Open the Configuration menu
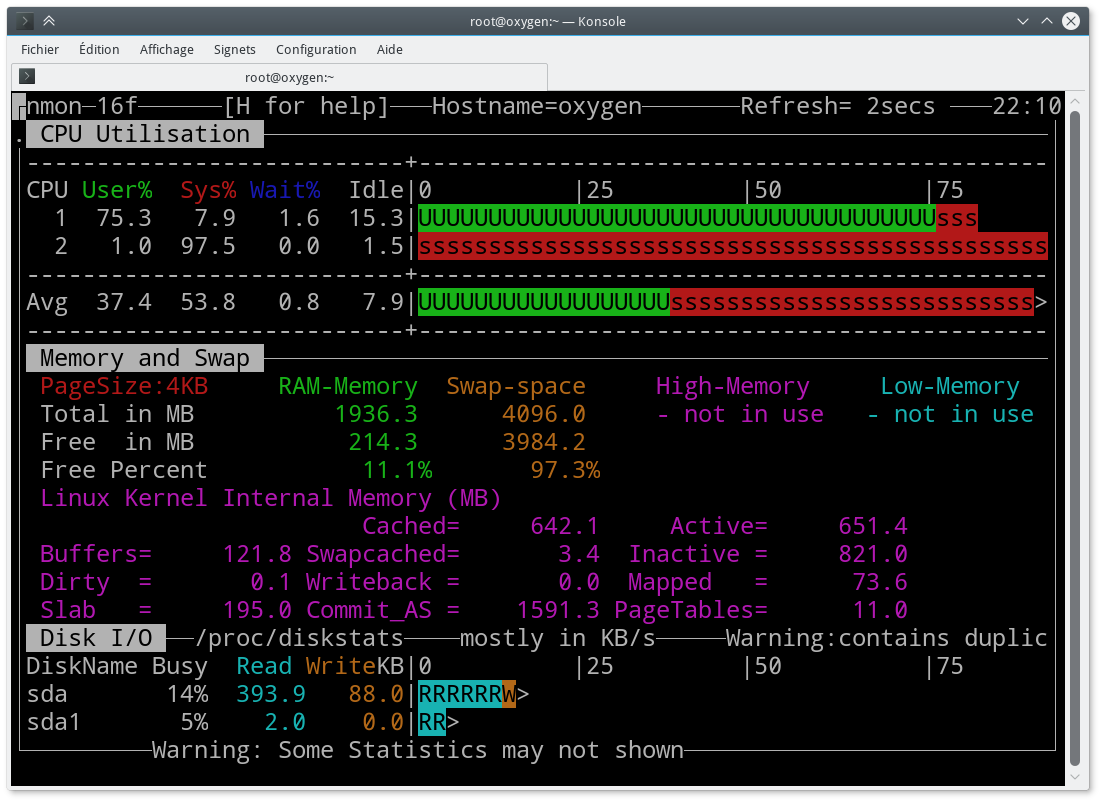 click(316, 49)
